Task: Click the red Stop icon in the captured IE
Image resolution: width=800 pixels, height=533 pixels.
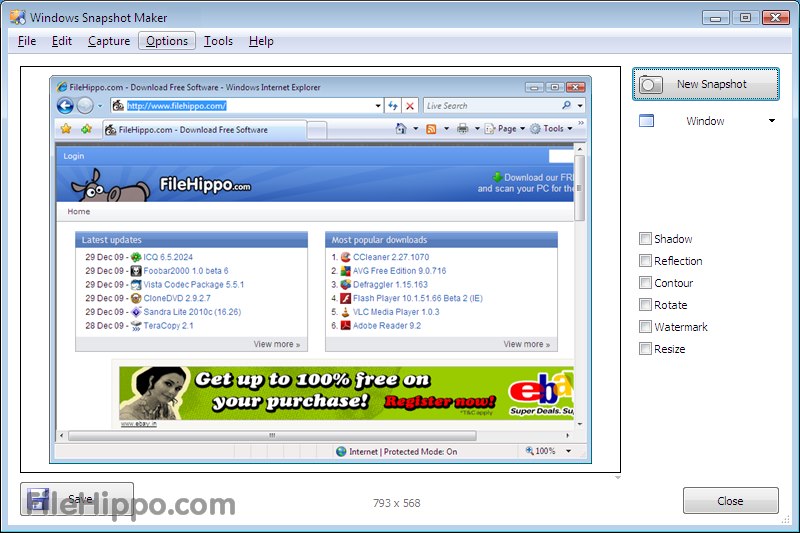Action: click(x=410, y=106)
